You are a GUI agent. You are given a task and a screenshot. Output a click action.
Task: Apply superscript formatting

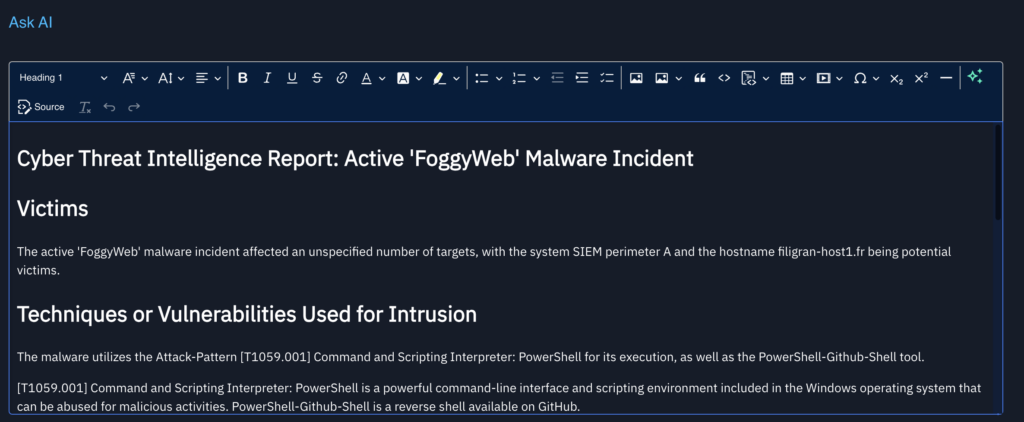[921, 78]
